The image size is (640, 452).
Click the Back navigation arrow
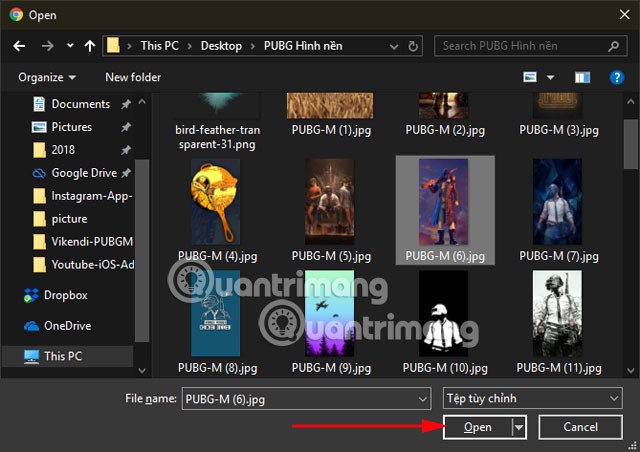[20, 46]
